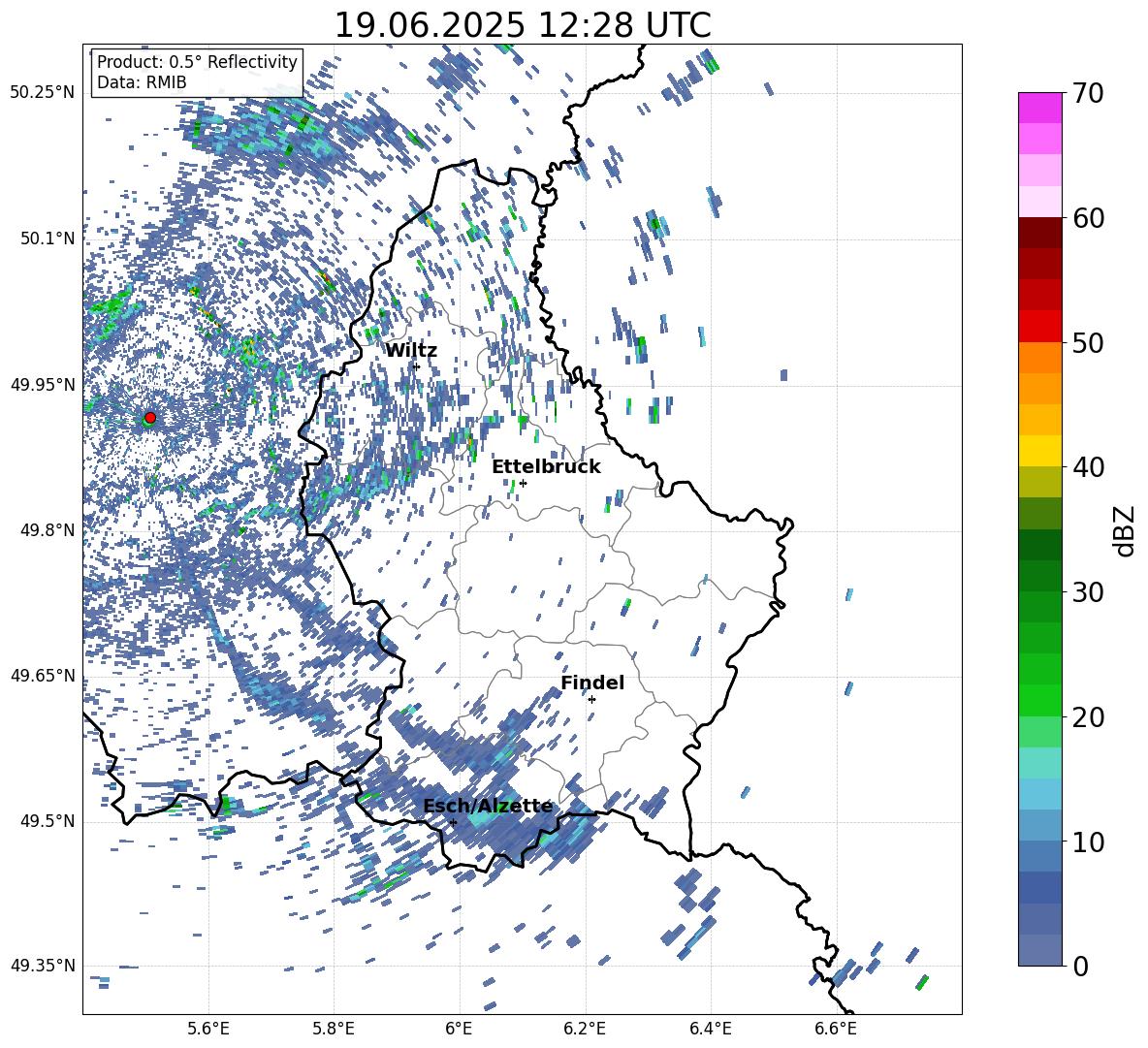Click the 40 value on colorbar
The width and height of the screenshot is (1148, 1048).
(1089, 467)
